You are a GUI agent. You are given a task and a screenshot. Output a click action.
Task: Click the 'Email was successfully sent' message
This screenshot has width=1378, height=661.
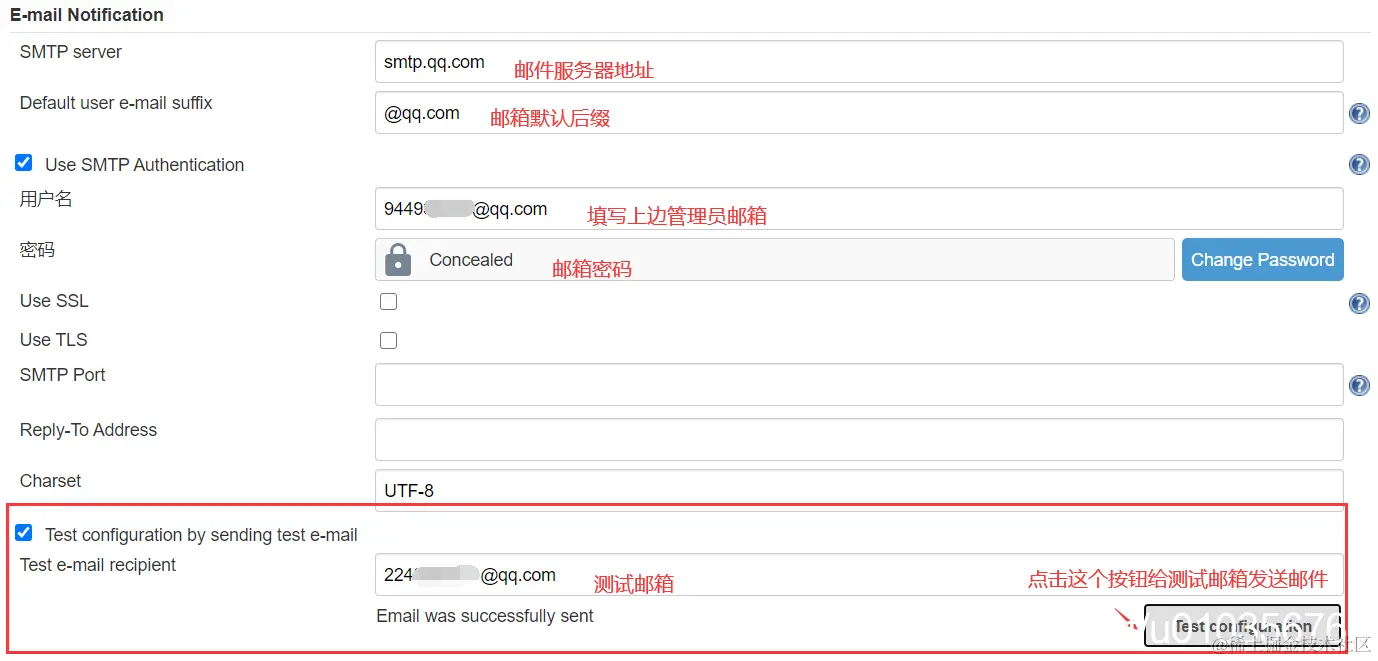click(485, 616)
